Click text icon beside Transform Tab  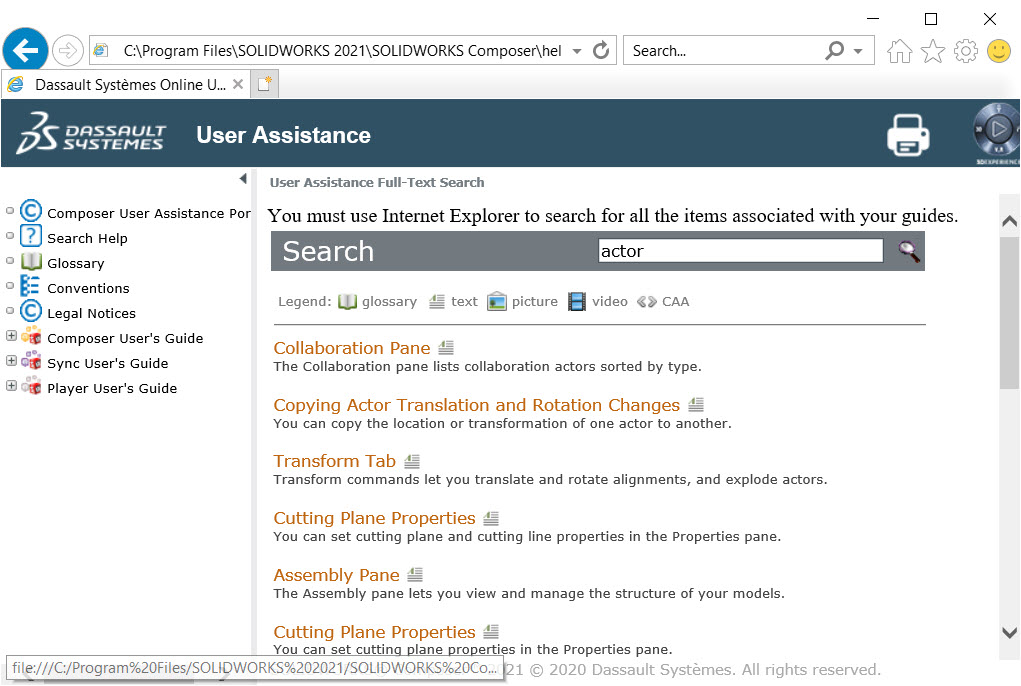coord(412,461)
